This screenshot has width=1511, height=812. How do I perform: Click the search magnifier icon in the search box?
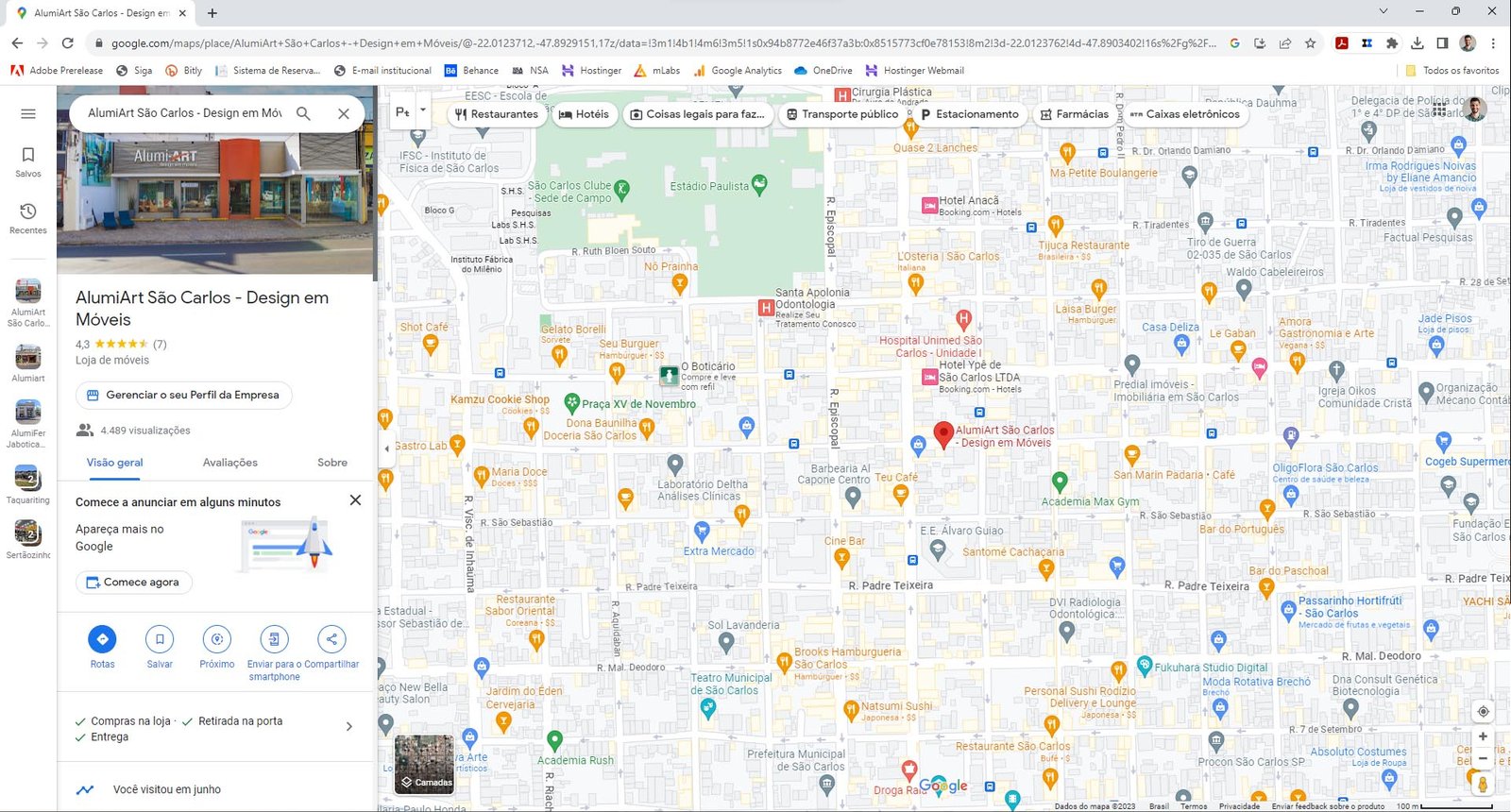tap(303, 113)
